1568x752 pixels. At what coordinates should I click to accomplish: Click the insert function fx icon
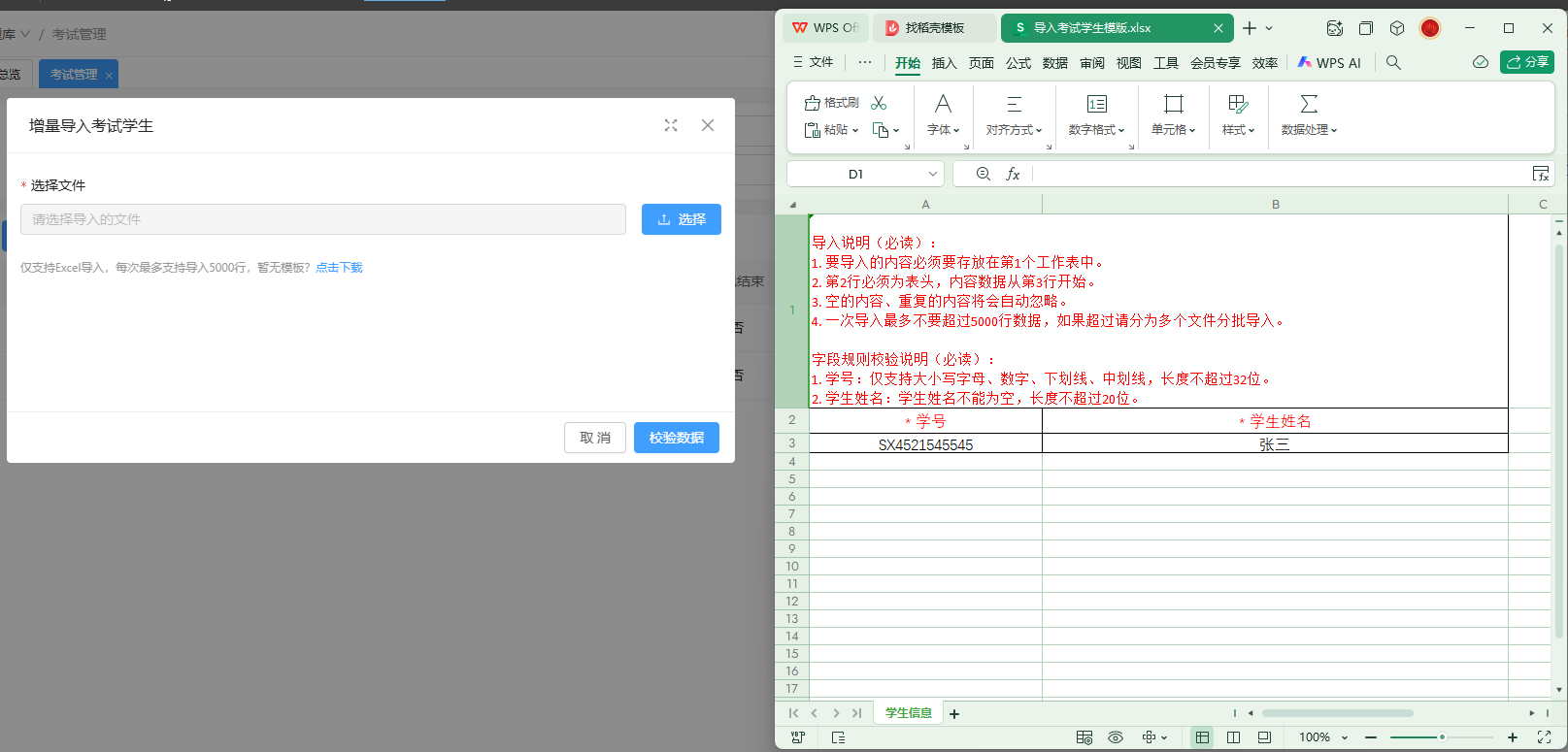1013,174
